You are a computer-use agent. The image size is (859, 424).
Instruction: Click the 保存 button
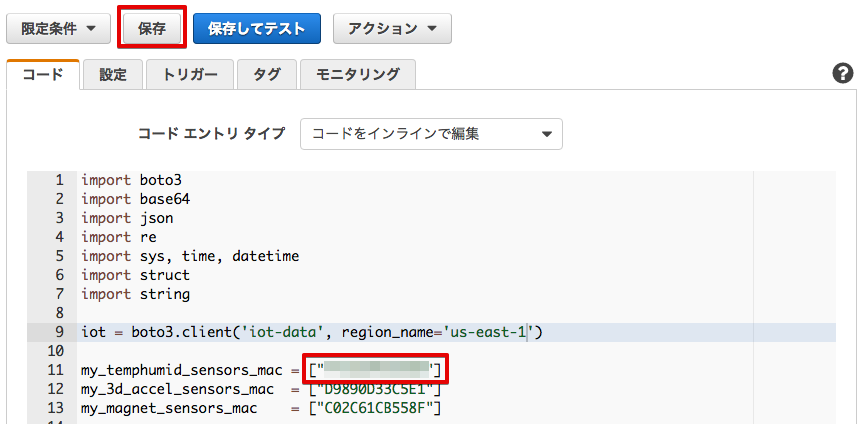coord(152,28)
